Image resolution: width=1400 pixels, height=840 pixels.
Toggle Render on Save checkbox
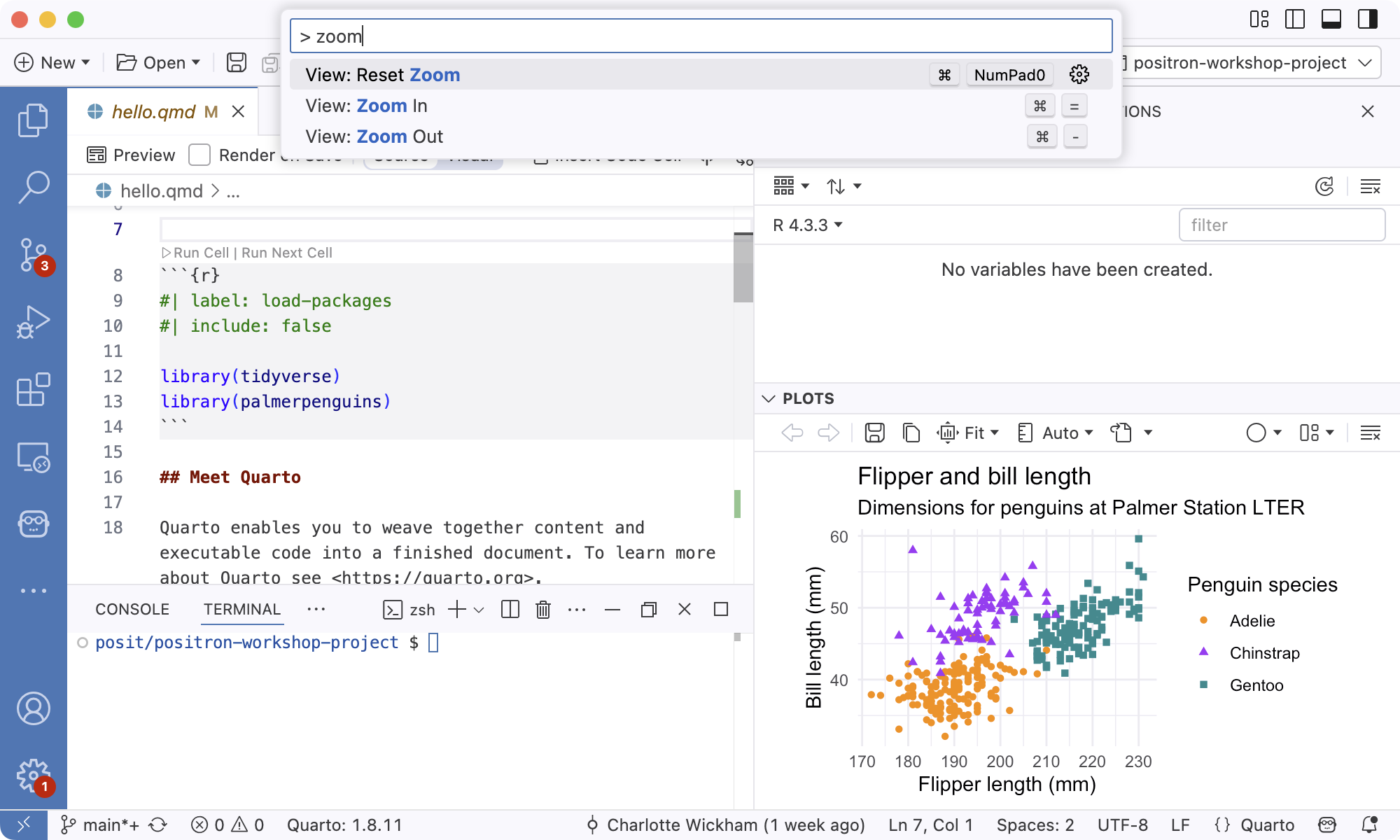(199, 155)
